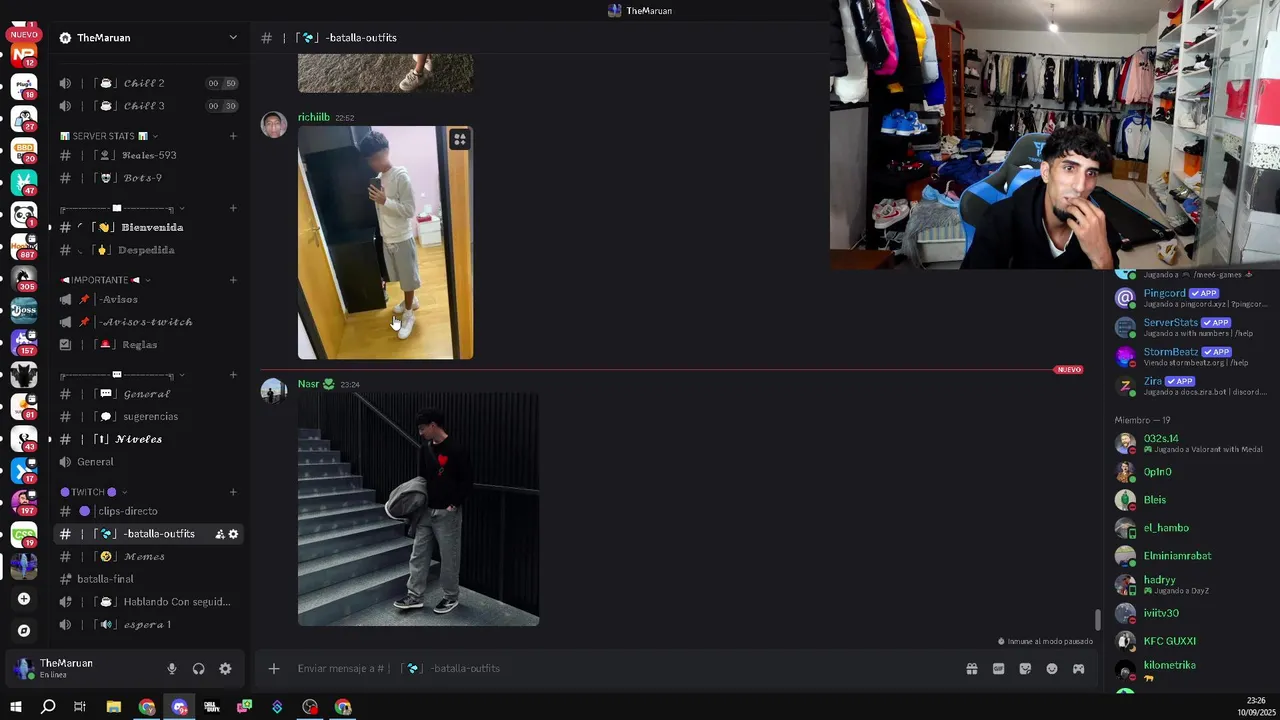Click the plus attachment button in message bar
1280x720 pixels.
(x=273, y=669)
